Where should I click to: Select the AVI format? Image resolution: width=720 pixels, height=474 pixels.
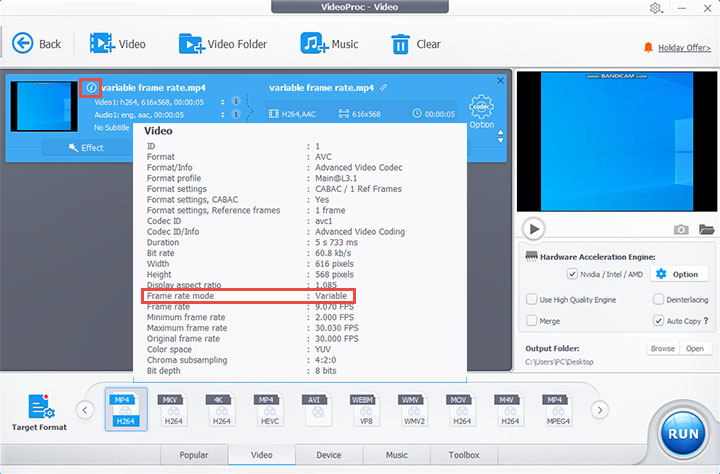click(x=317, y=409)
